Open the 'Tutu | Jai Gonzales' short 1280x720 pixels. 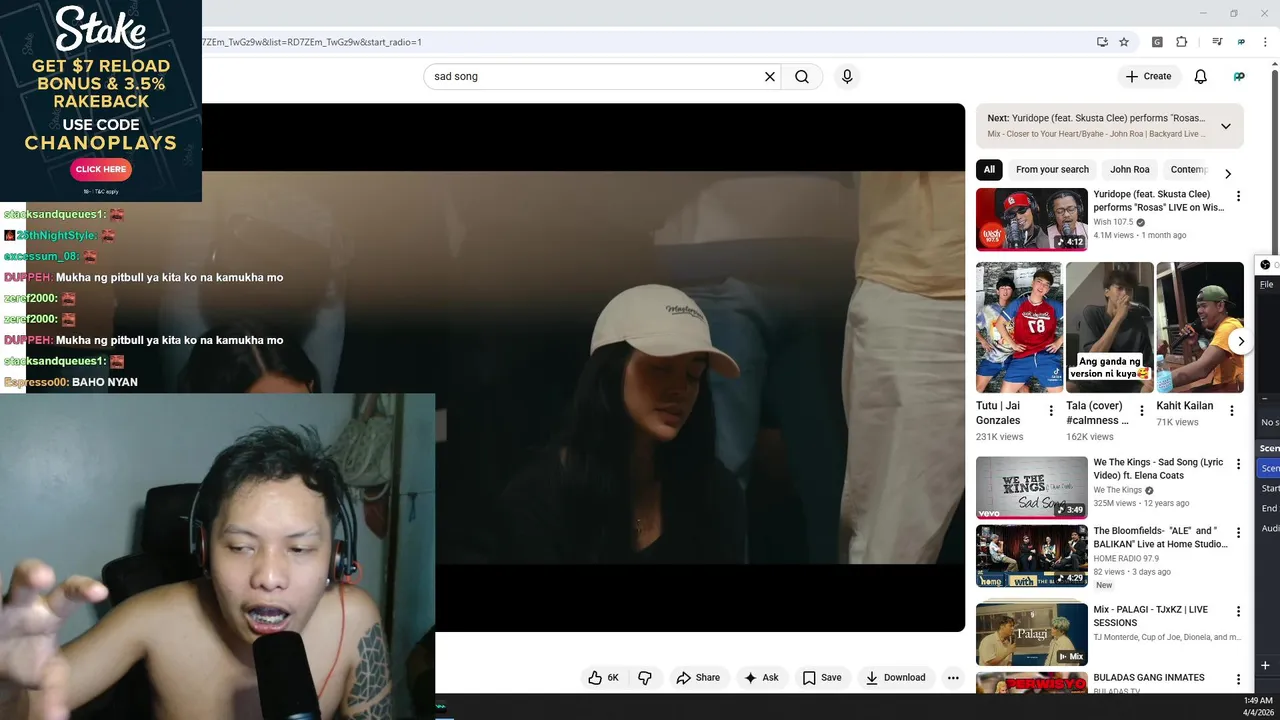click(x=1019, y=327)
